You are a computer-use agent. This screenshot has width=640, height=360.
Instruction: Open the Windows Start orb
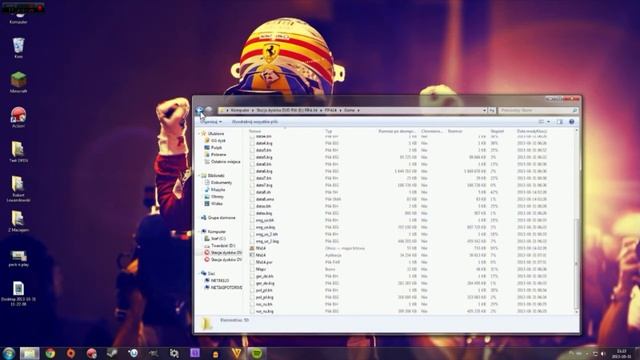(x=9, y=353)
